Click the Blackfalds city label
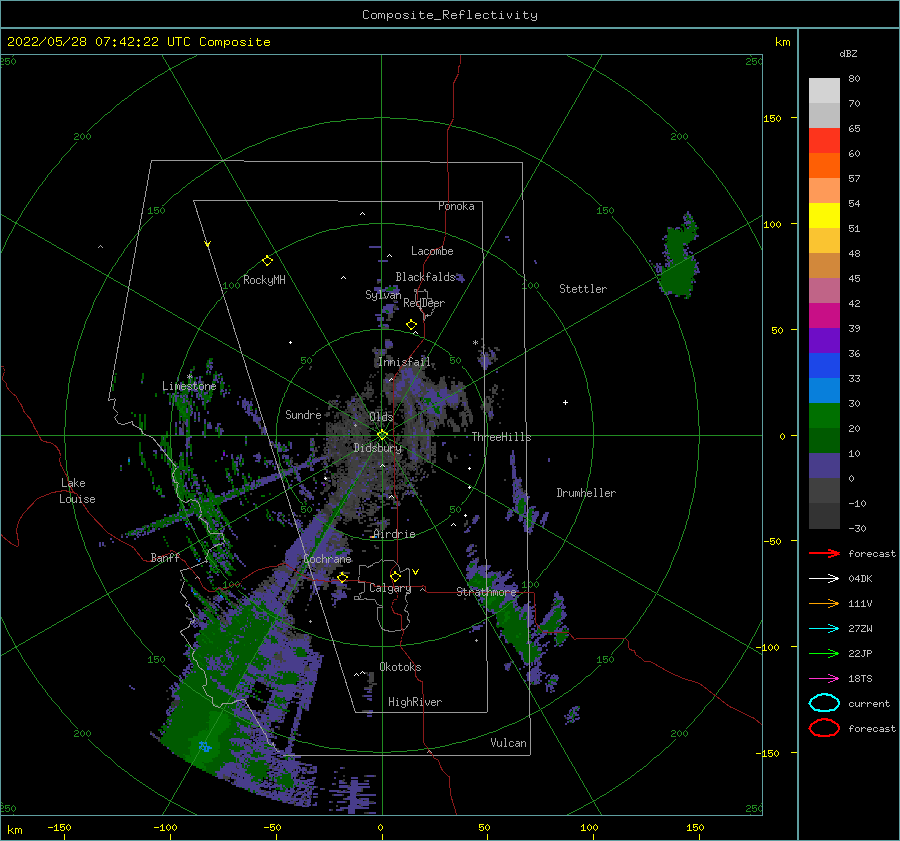The width and height of the screenshot is (900, 841). coord(425,277)
